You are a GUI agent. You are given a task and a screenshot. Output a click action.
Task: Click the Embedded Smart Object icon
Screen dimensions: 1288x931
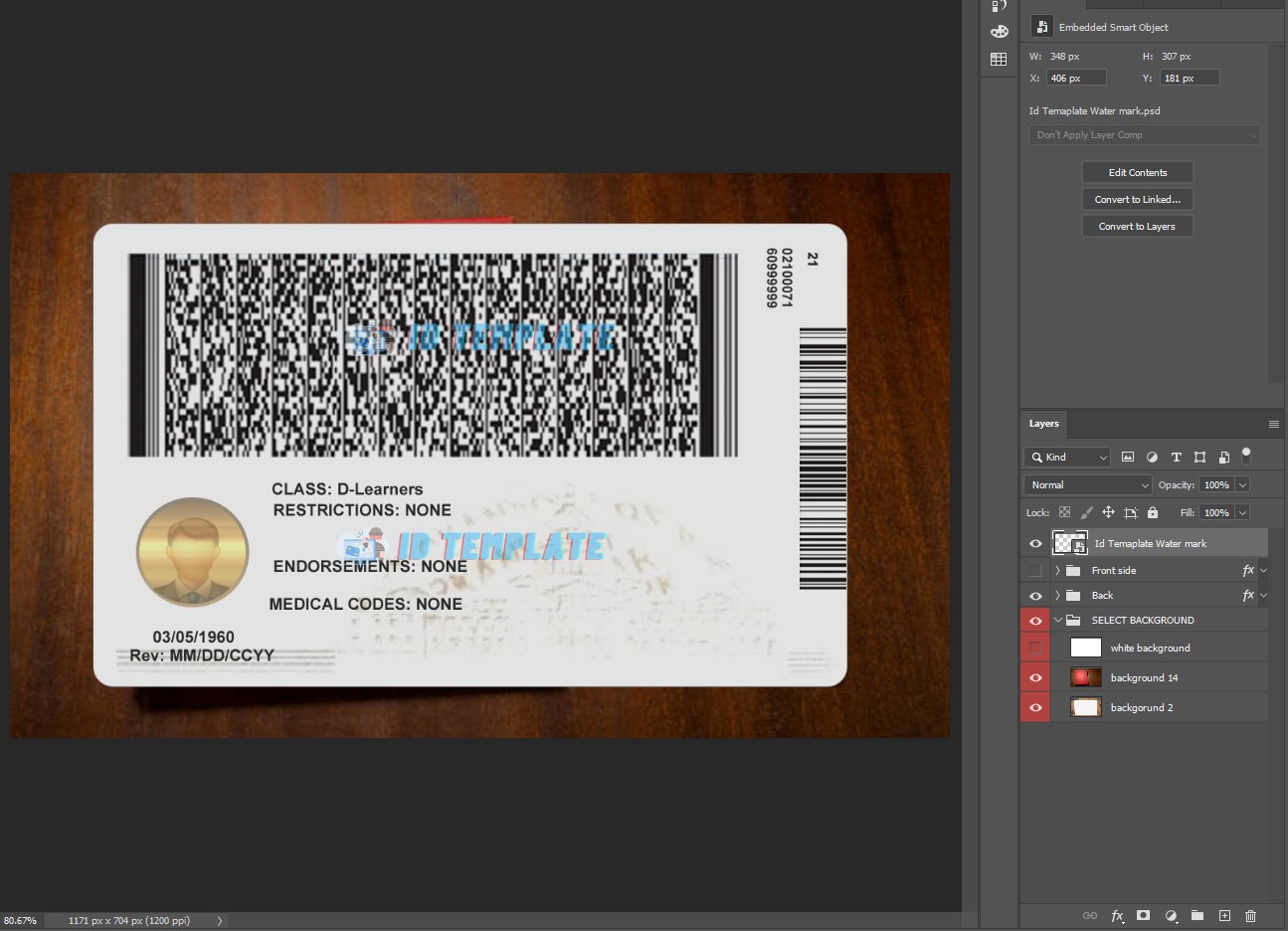1041,27
